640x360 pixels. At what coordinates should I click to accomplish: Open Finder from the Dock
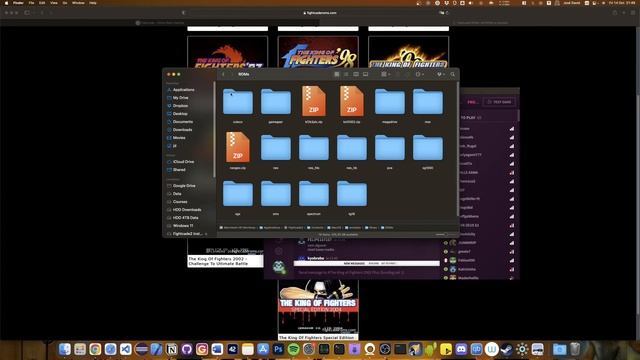point(64,349)
